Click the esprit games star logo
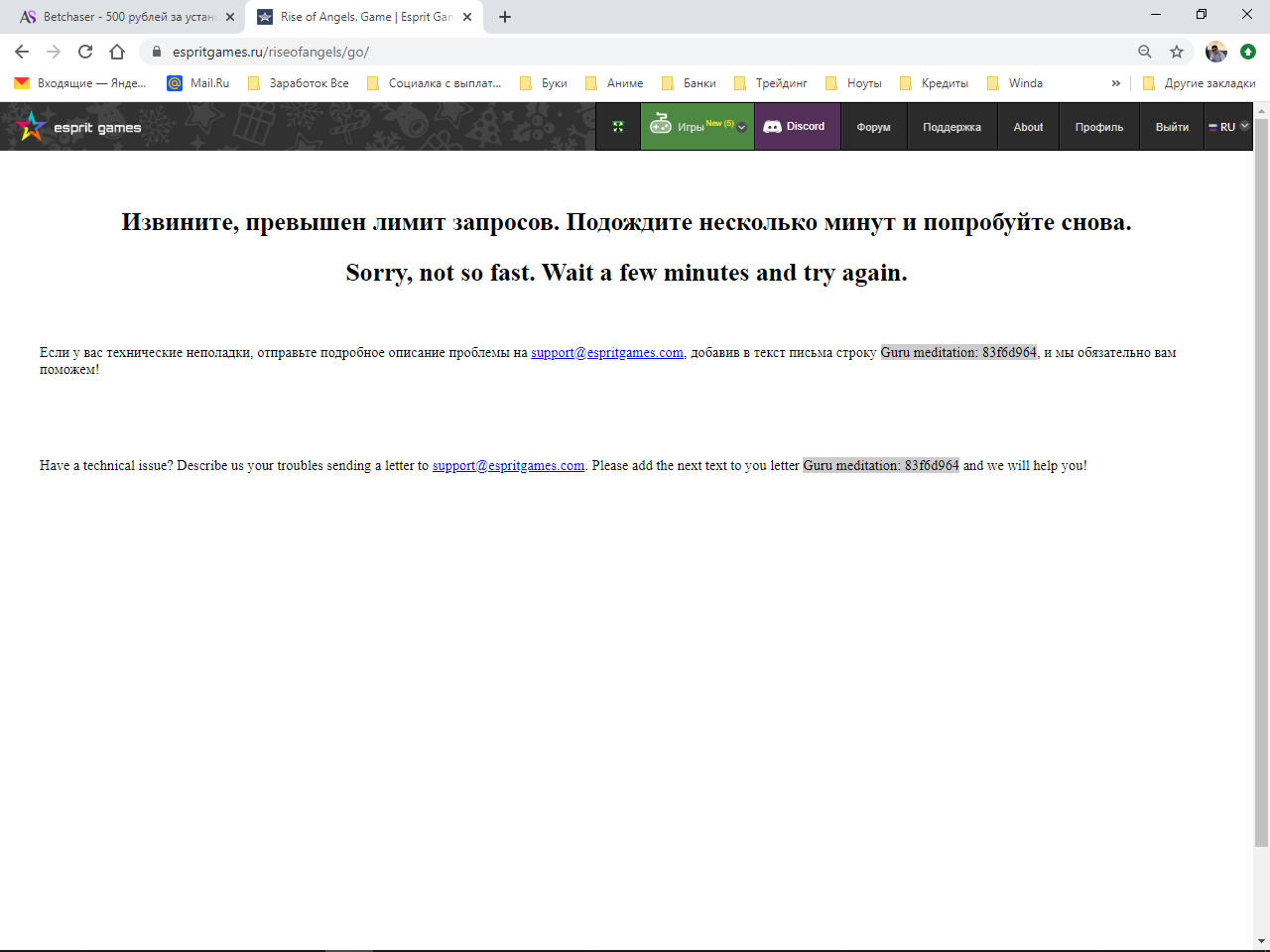Viewport: 1270px width, 952px height. [x=32, y=127]
